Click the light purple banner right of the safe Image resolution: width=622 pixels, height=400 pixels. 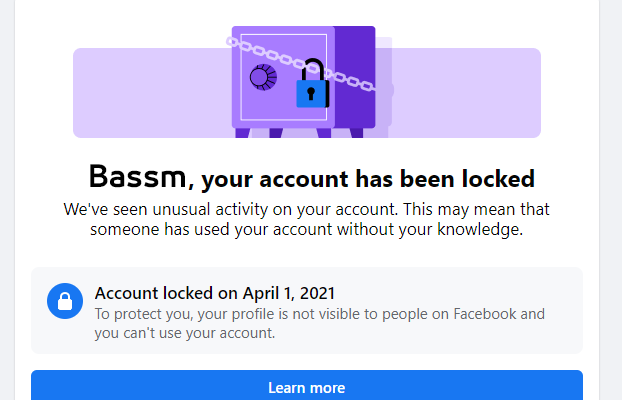(466, 93)
